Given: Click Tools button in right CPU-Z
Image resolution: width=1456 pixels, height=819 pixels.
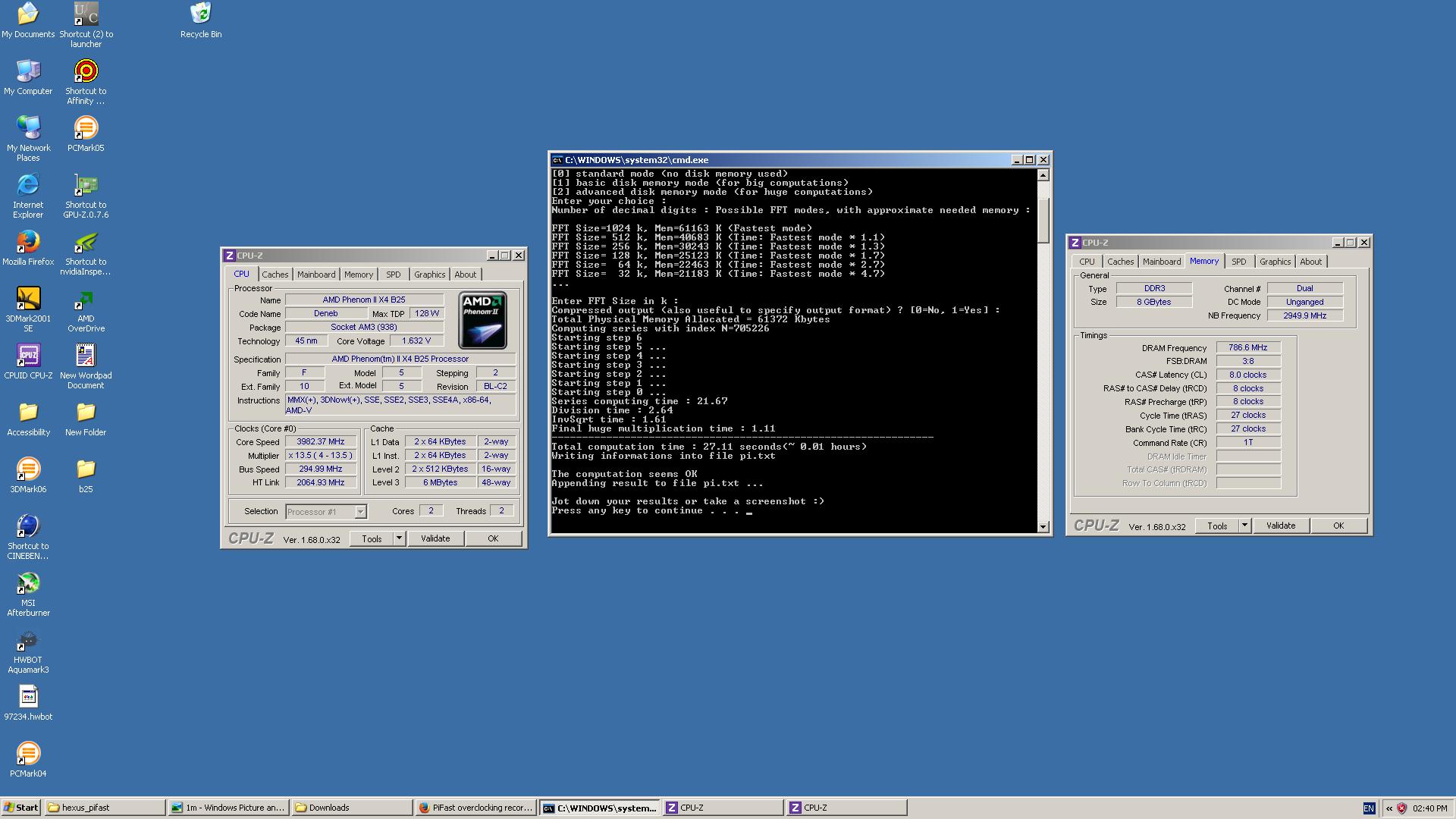Looking at the screenshot, I should pos(1217,526).
